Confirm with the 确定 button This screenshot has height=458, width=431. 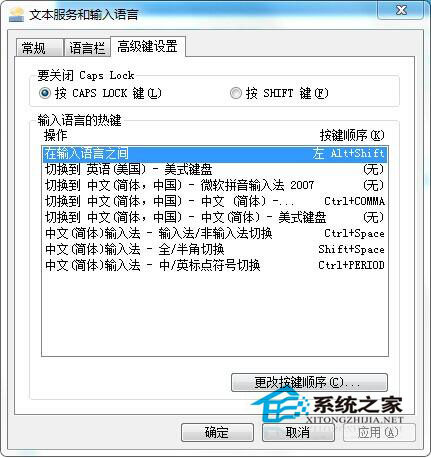(217, 432)
